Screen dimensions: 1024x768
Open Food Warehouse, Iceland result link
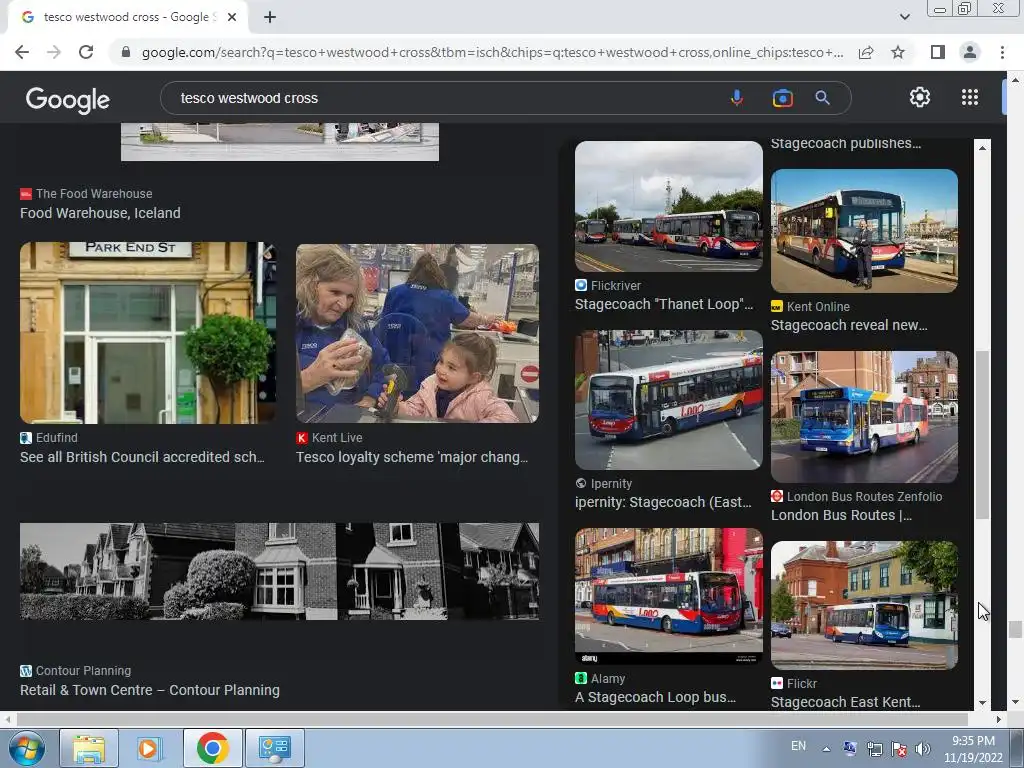pos(100,213)
